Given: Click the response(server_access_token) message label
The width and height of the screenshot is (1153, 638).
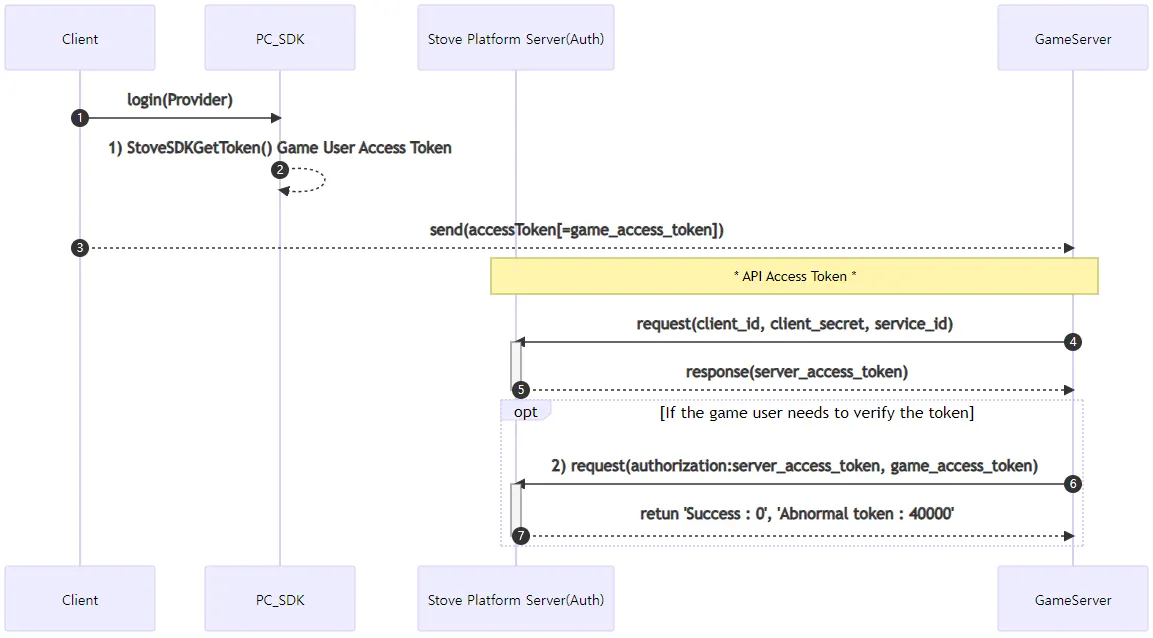Looking at the screenshot, I should [797, 372].
